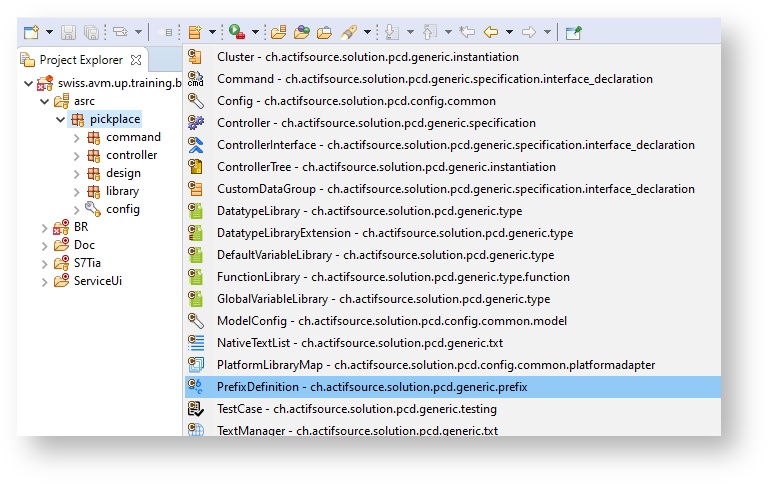769x484 pixels.
Task: Click the Back navigation arrow icon
Action: [491, 32]
